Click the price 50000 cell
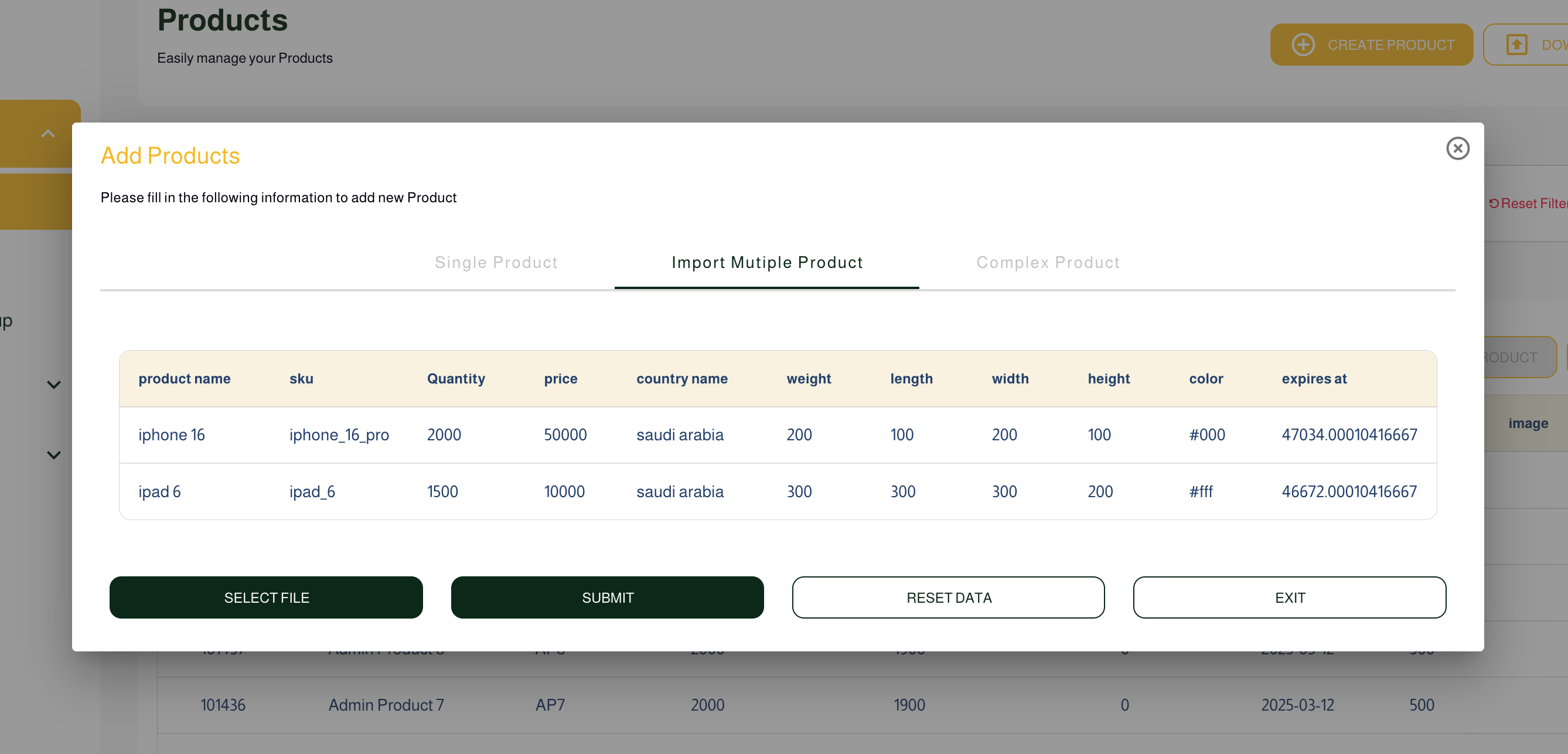This screenshot has height=754, width=1568. tap(565, 435)
